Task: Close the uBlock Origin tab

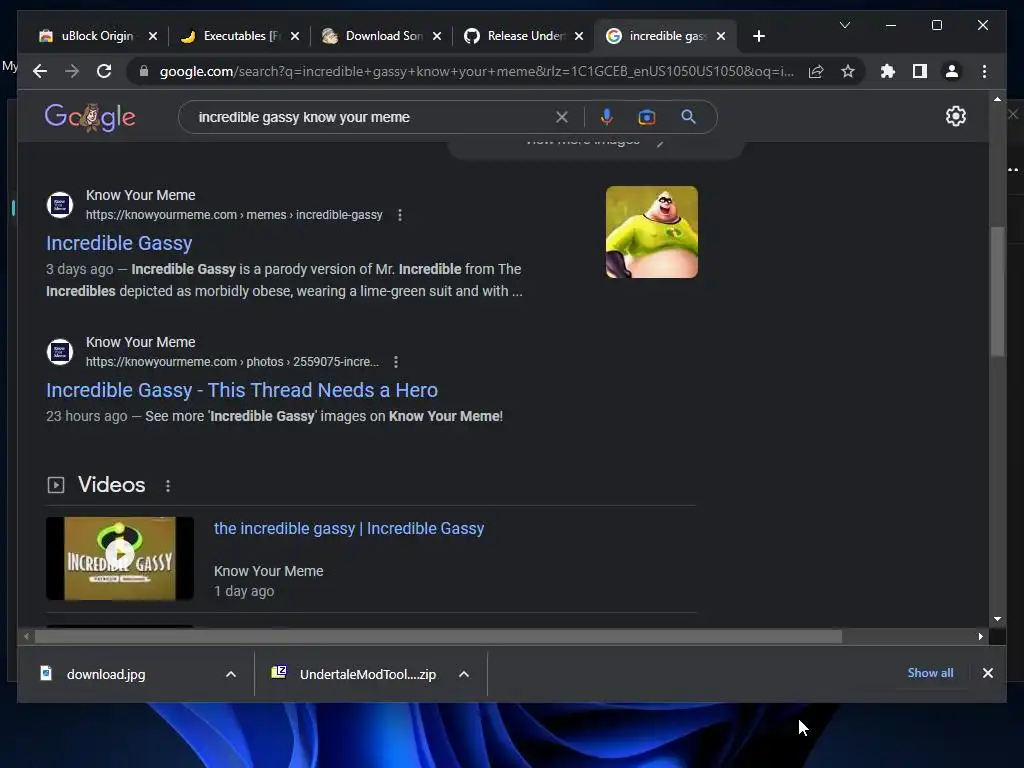Action: (153, 36)
